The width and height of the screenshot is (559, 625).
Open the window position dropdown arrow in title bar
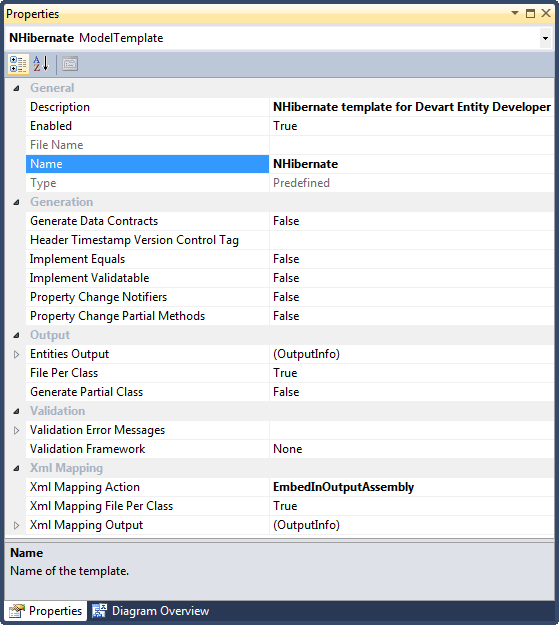pos(515,13)
